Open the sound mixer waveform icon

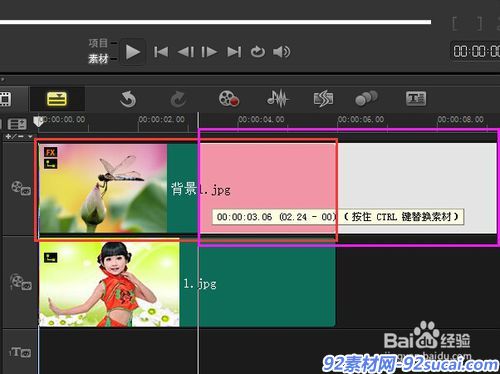(x=278, y=99)
